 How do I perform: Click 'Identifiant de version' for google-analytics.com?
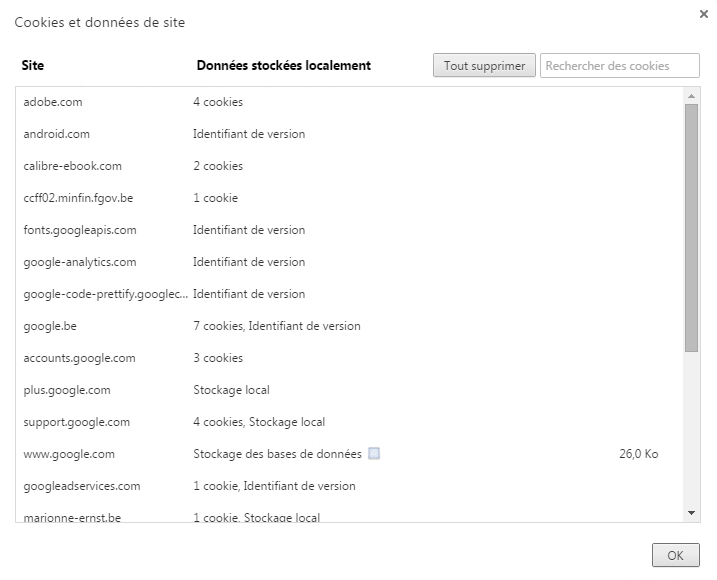tap(249, 262)
